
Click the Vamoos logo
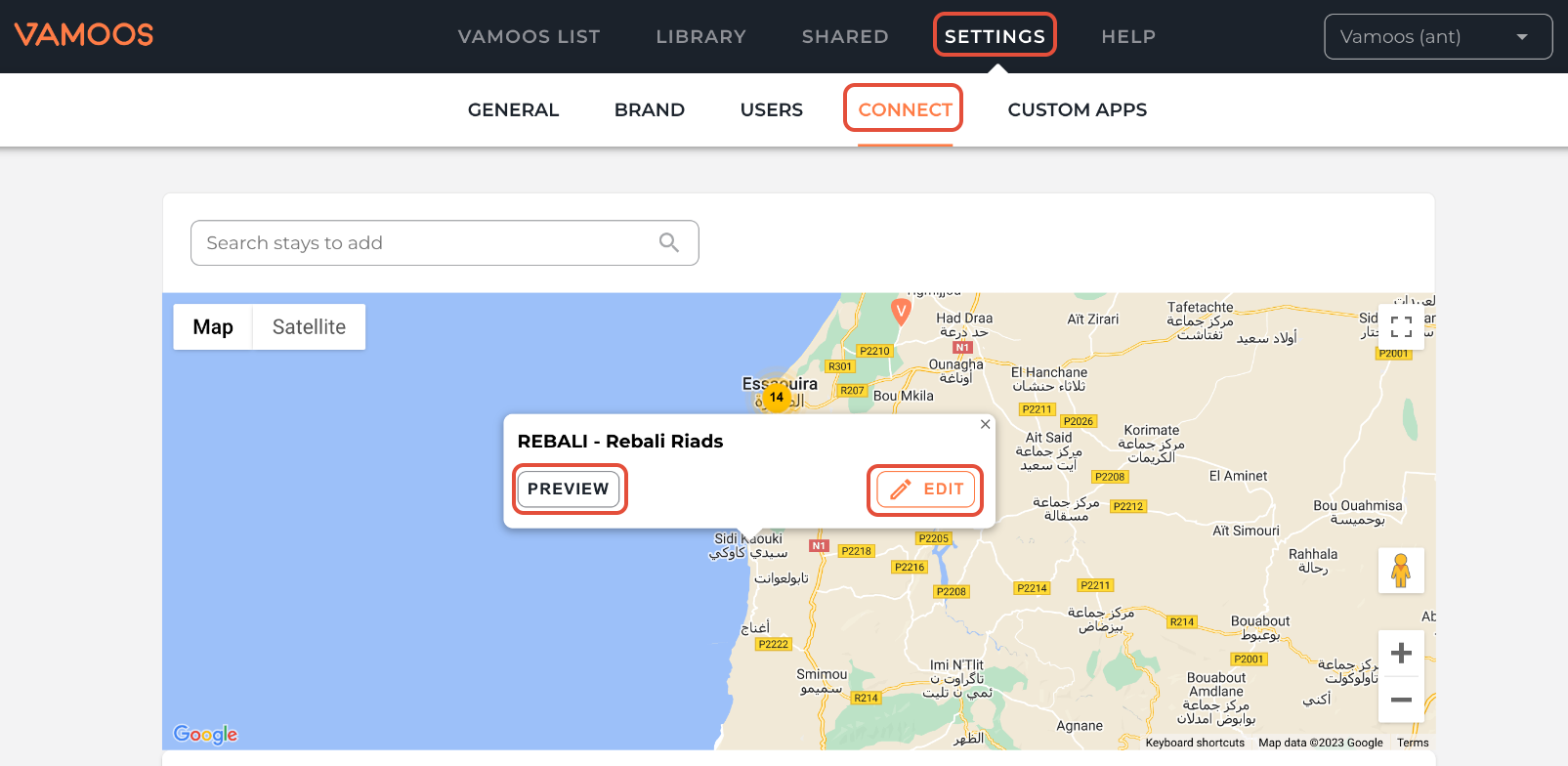click(x=84, y=35)
